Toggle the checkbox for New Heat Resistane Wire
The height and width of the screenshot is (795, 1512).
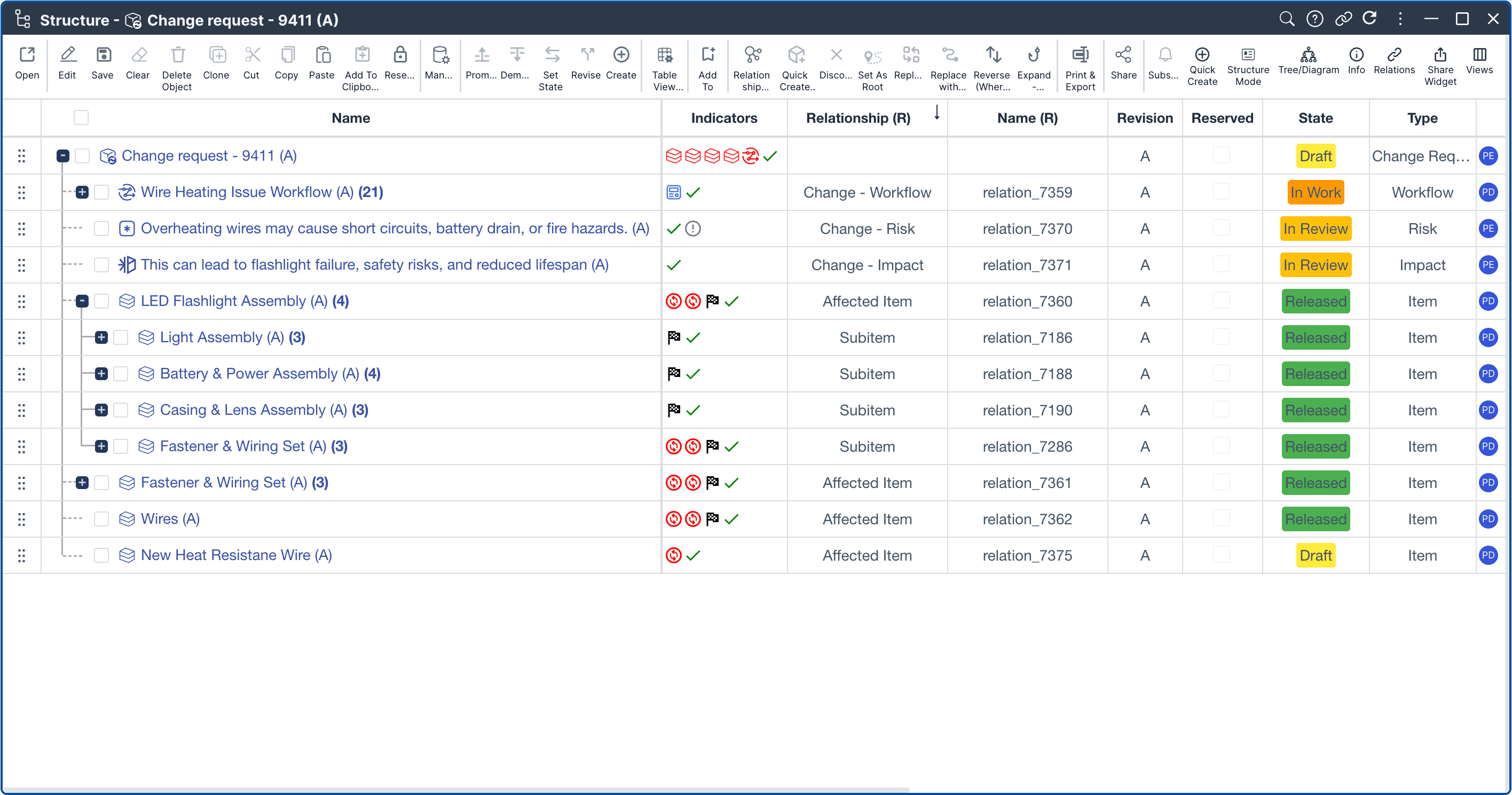pyautogui.click(x=101, y=555)
